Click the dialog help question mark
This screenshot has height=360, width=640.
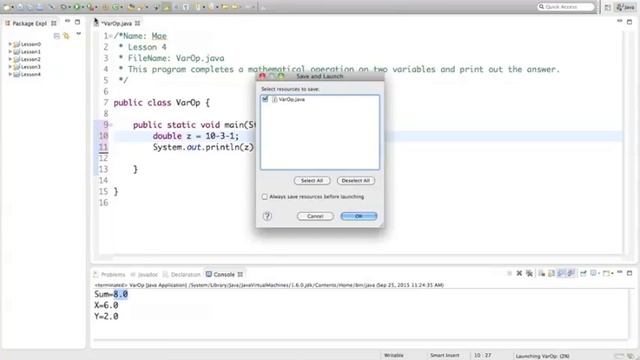(267, 216)
